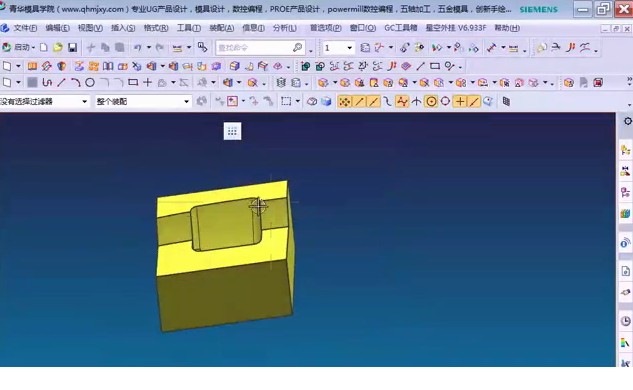Click the floating dotted-grid button in the viewport
The image size is (633, 390).
(x=233, y=131)
